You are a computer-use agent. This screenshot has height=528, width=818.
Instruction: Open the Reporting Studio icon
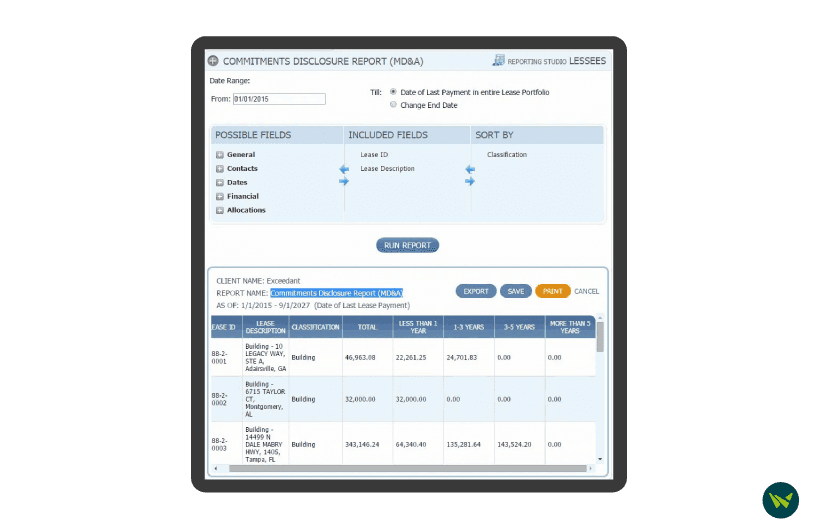(498, 61)
